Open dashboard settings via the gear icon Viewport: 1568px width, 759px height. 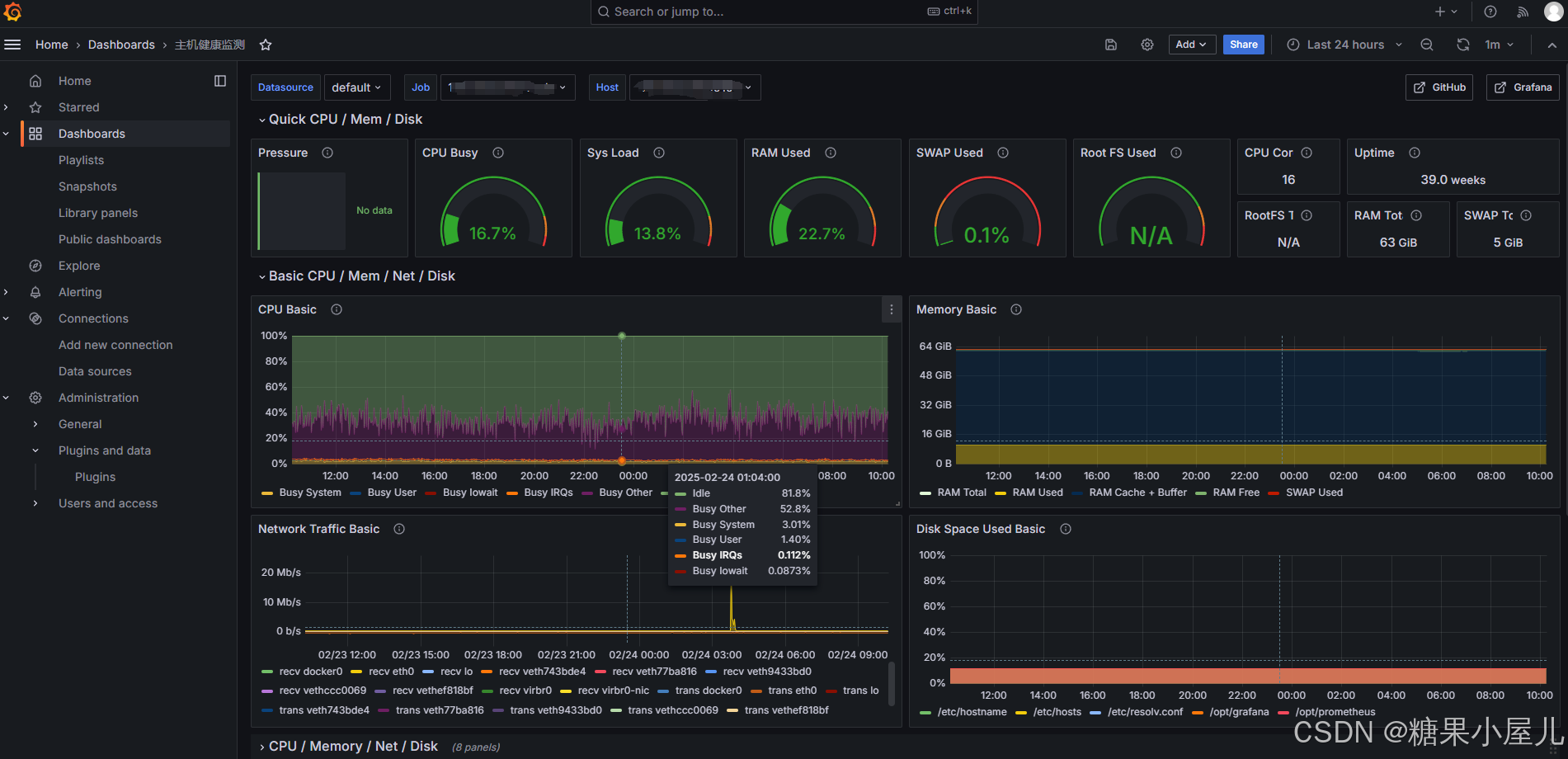click(1147, 45)
